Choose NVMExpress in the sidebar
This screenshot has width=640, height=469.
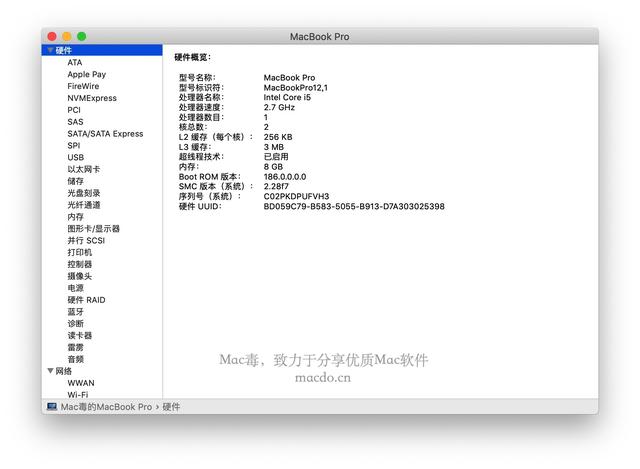pos(92,98)
